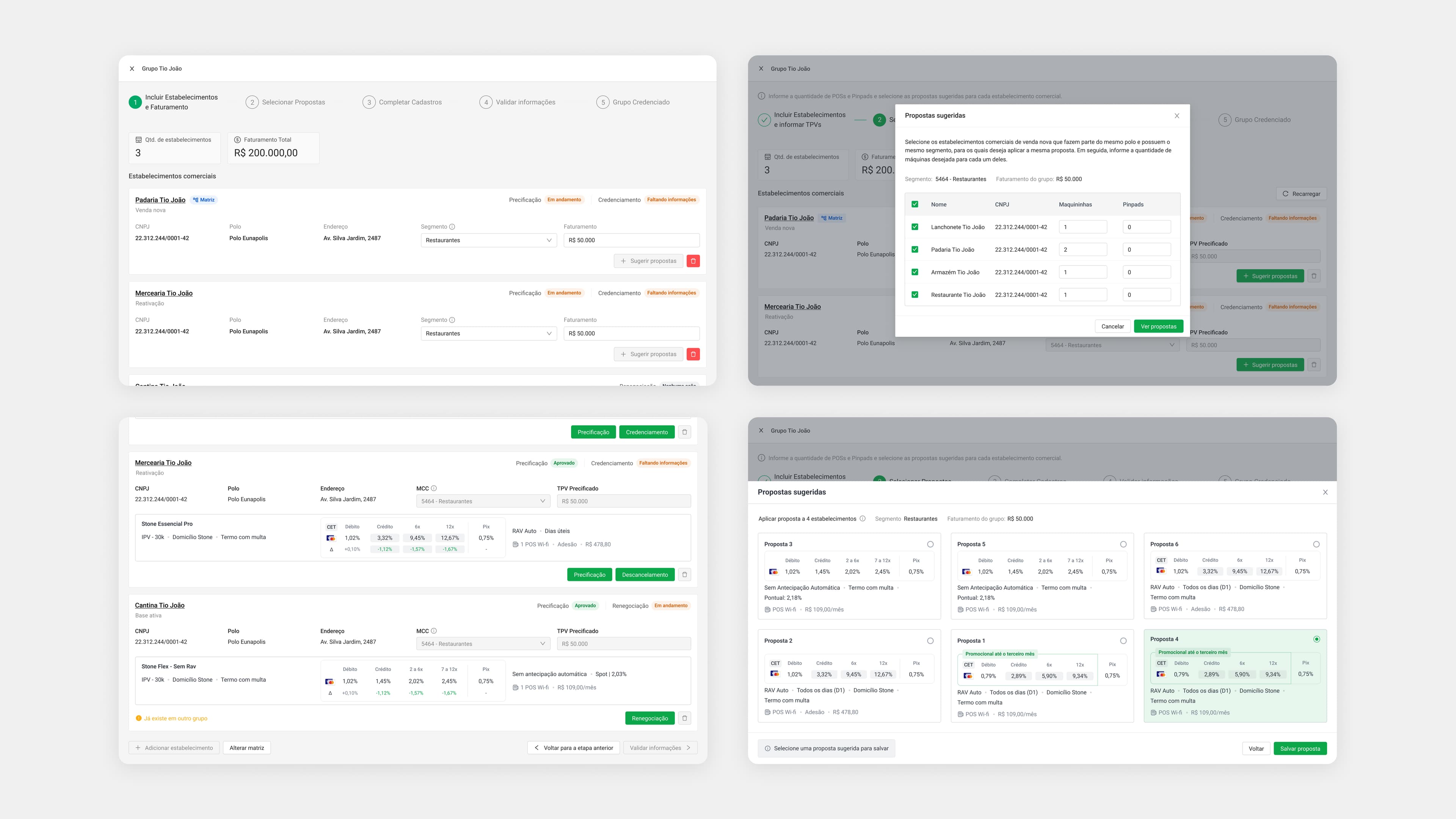
Task: Expand MCC dropdown in Cantina Tio João card
Action: pos(483,644)
